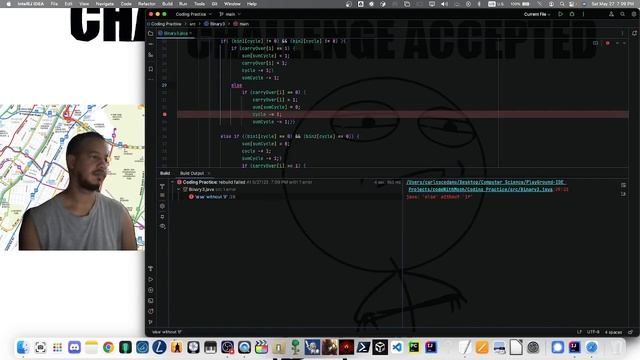Open Discord from the Dock
This screenshot has height=360, width=640.
point(74,347)
